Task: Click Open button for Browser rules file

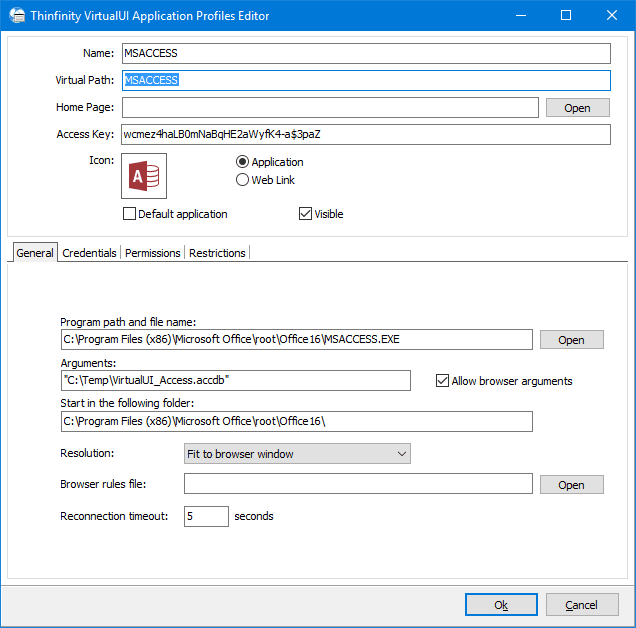Action: (x=572, y=485)
